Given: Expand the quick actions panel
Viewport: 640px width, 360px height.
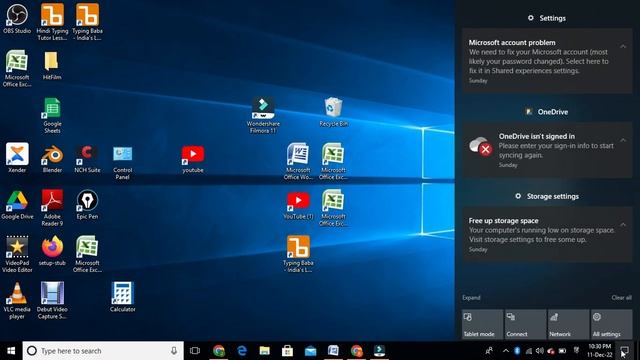Looking at the screenshot, I should click(x=471, y=298).
